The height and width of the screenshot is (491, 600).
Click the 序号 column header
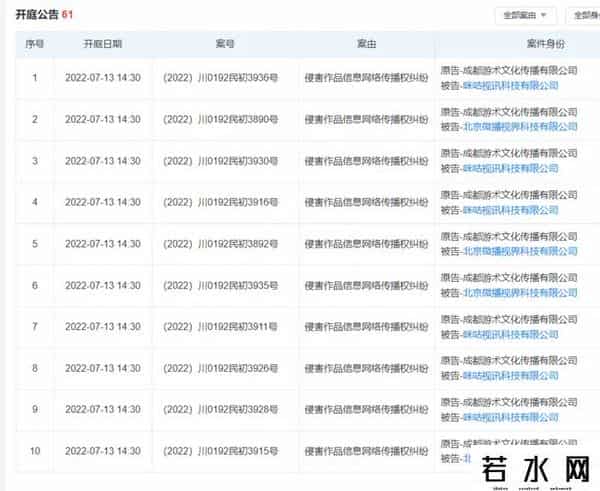[34, 44]
